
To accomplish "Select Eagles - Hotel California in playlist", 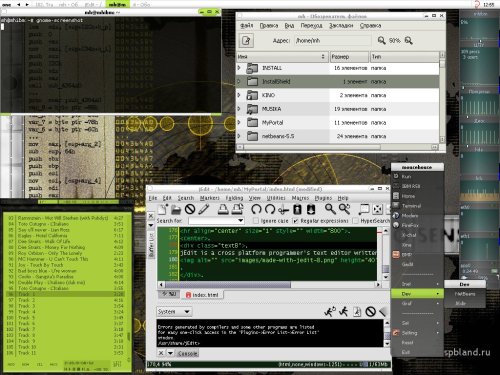I will pos(65,236).
